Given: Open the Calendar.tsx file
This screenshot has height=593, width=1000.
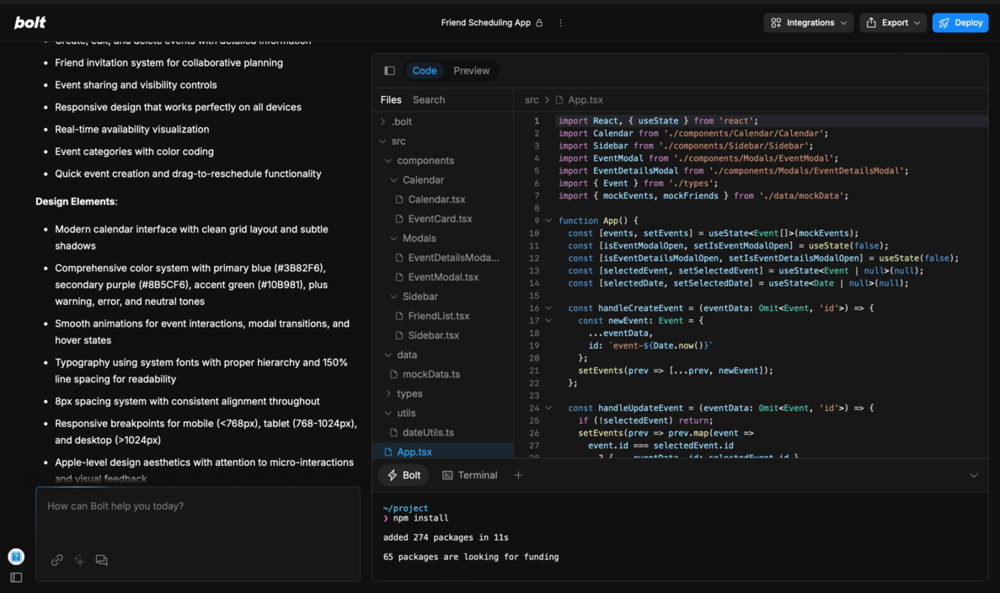Looking at the screenshot, I should pyautogui.click(x=436, y=199).
